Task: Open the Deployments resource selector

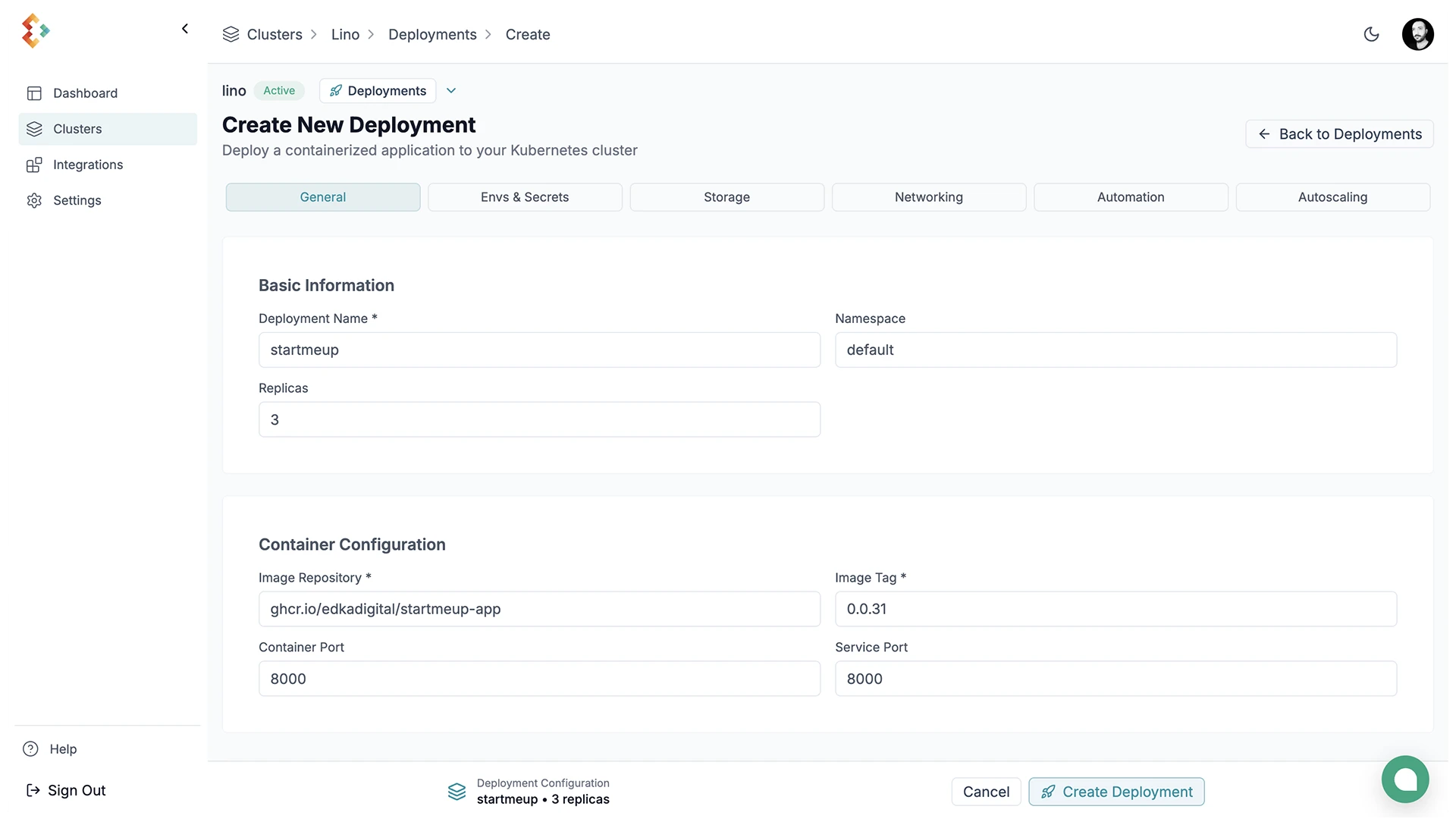Action: click(378, 91)
